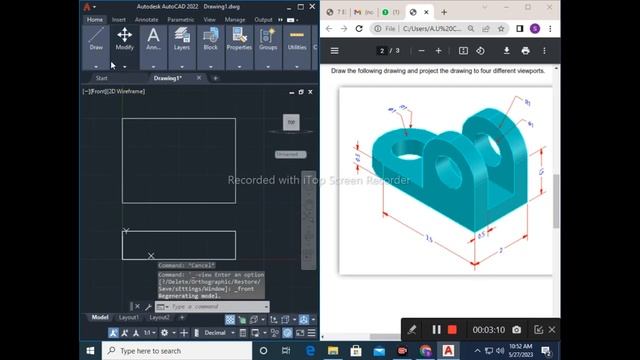
Task: Switch to the Parametric ribbon tab
Action: tap(181, 20)
